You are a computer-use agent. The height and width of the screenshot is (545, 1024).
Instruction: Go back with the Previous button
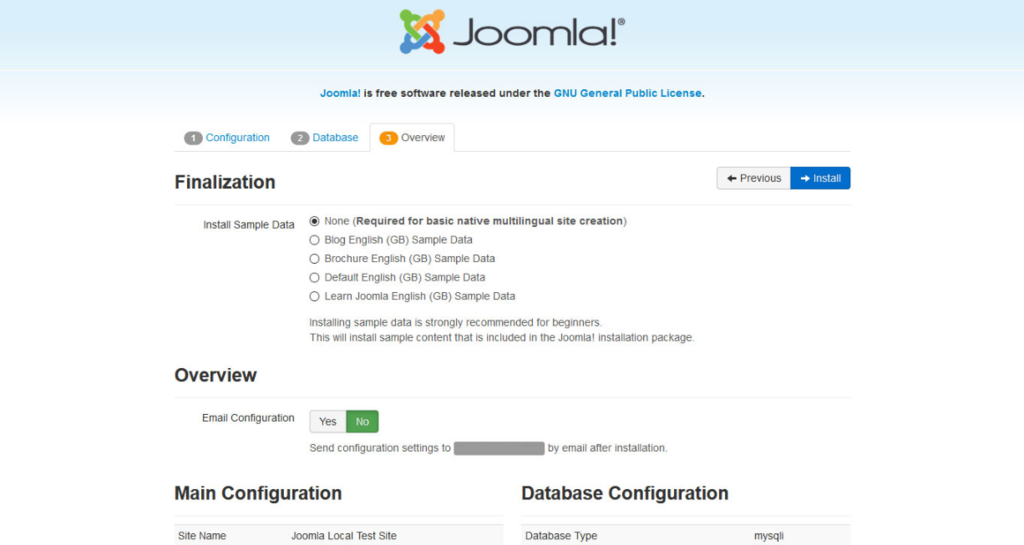click(753, 178)
